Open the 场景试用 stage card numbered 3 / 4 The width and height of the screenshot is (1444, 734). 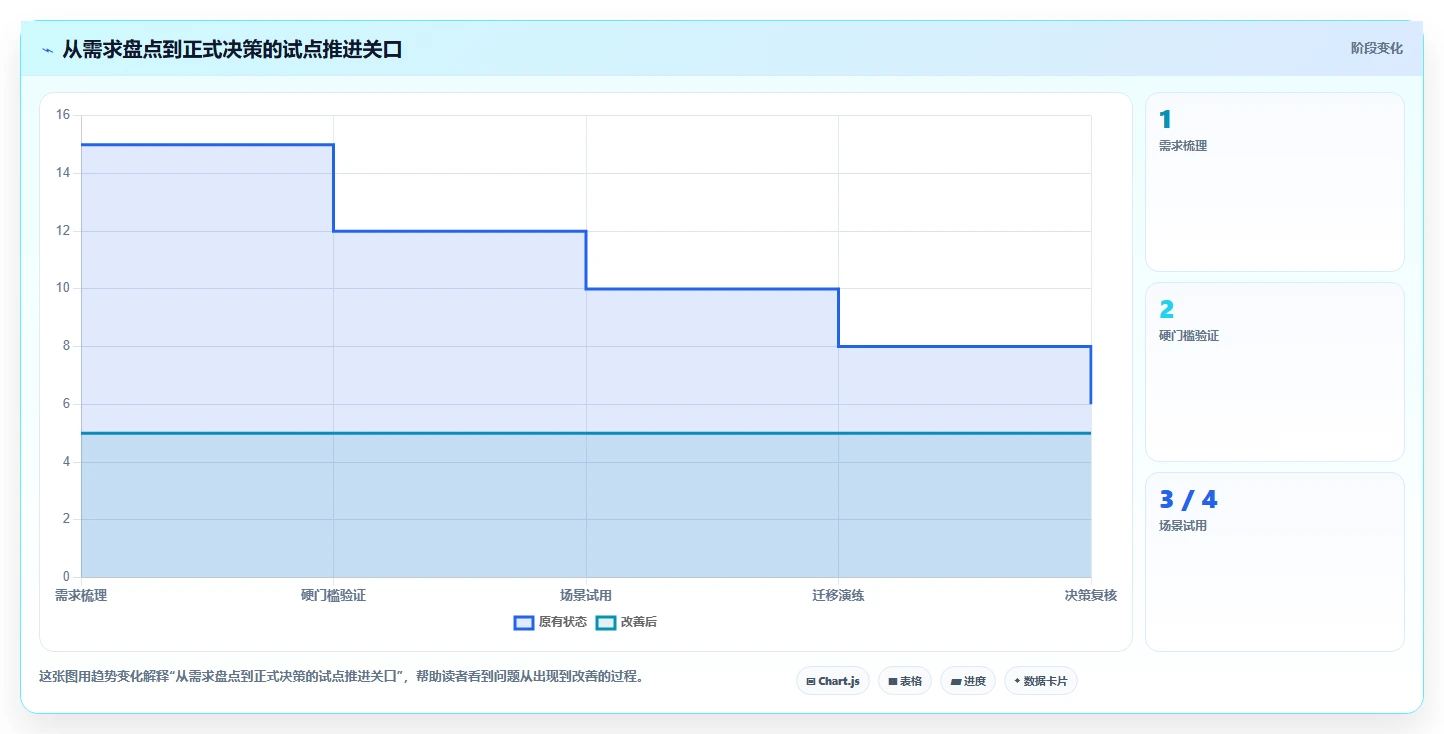1275,562
